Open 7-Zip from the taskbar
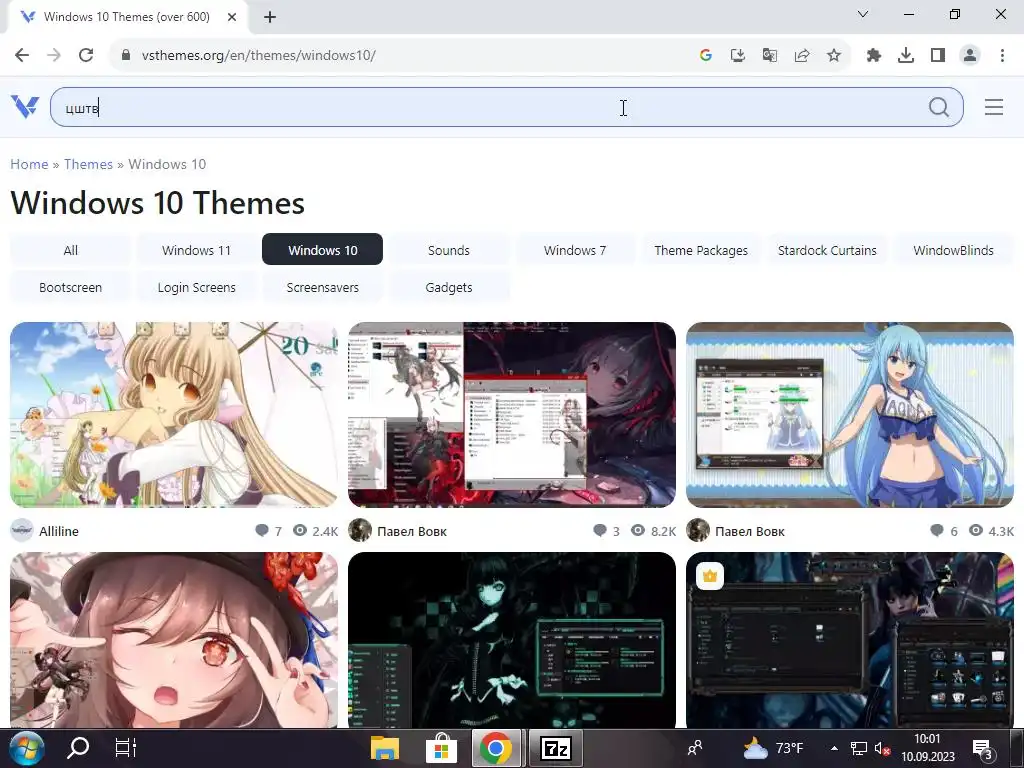 pos(555,748)
